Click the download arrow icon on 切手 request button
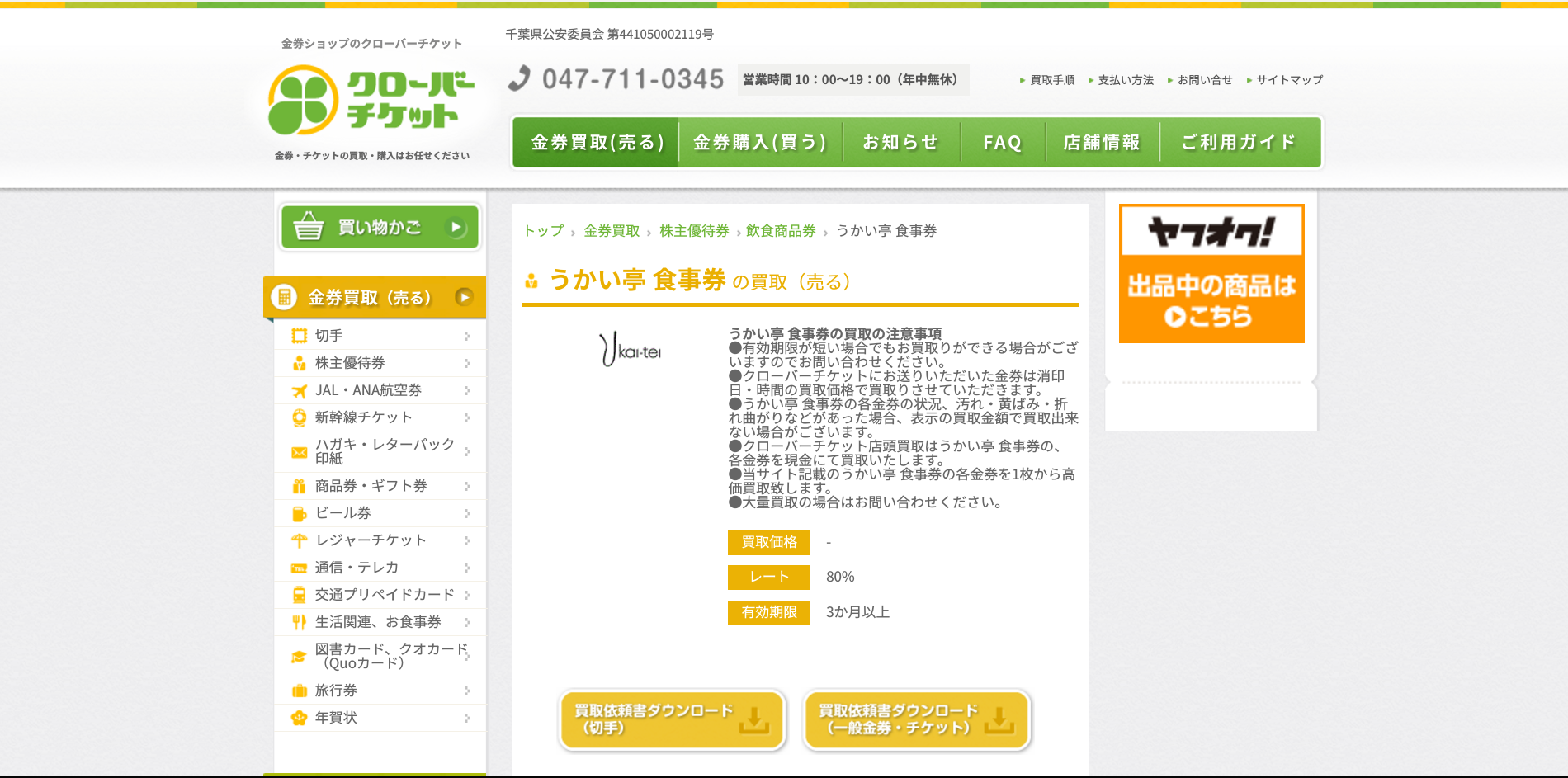The width and height of the screenshot is (1568, 778). pos(753,719)
